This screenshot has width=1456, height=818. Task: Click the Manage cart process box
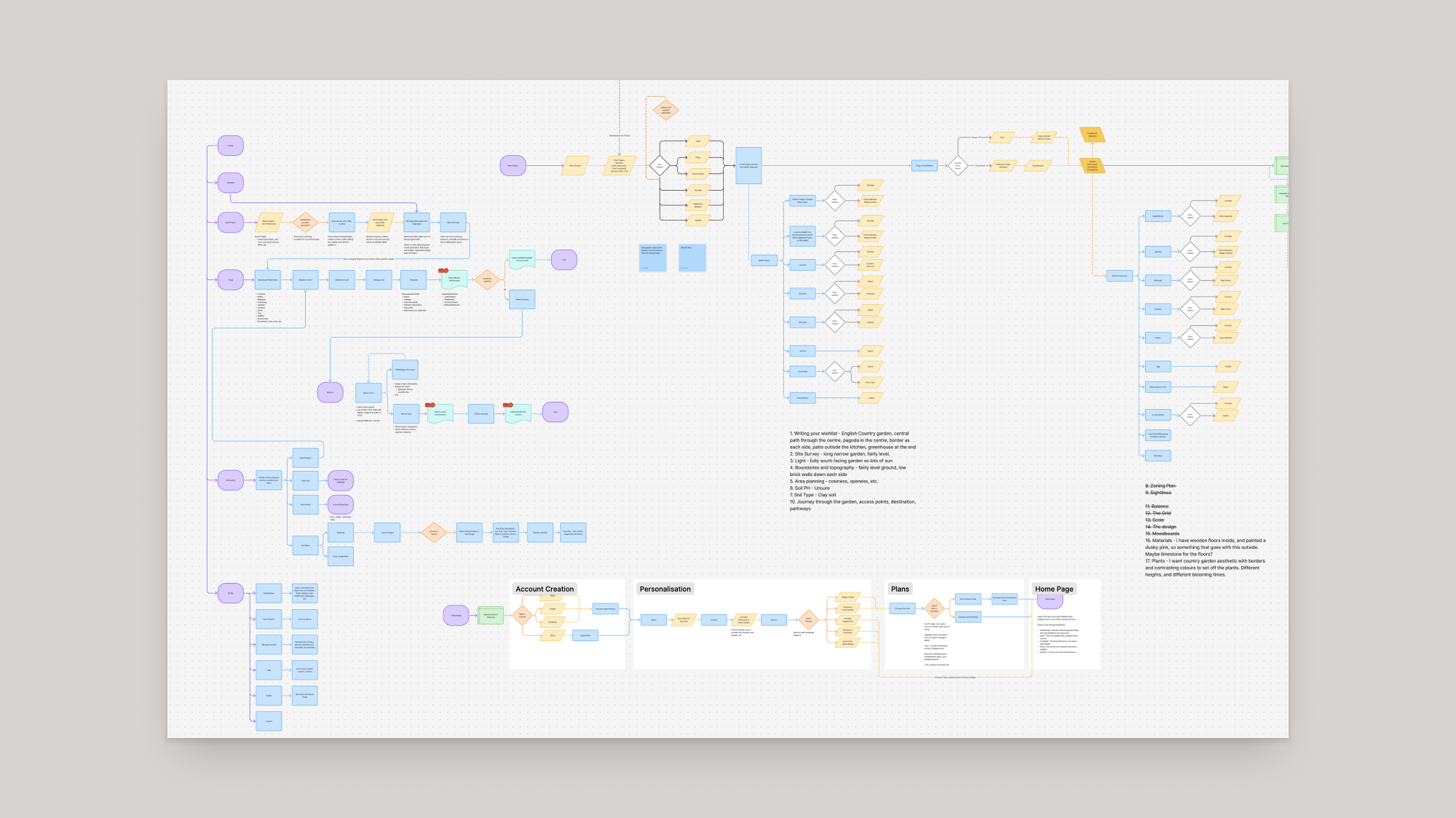pyautogui.click(x=379, y=279)
